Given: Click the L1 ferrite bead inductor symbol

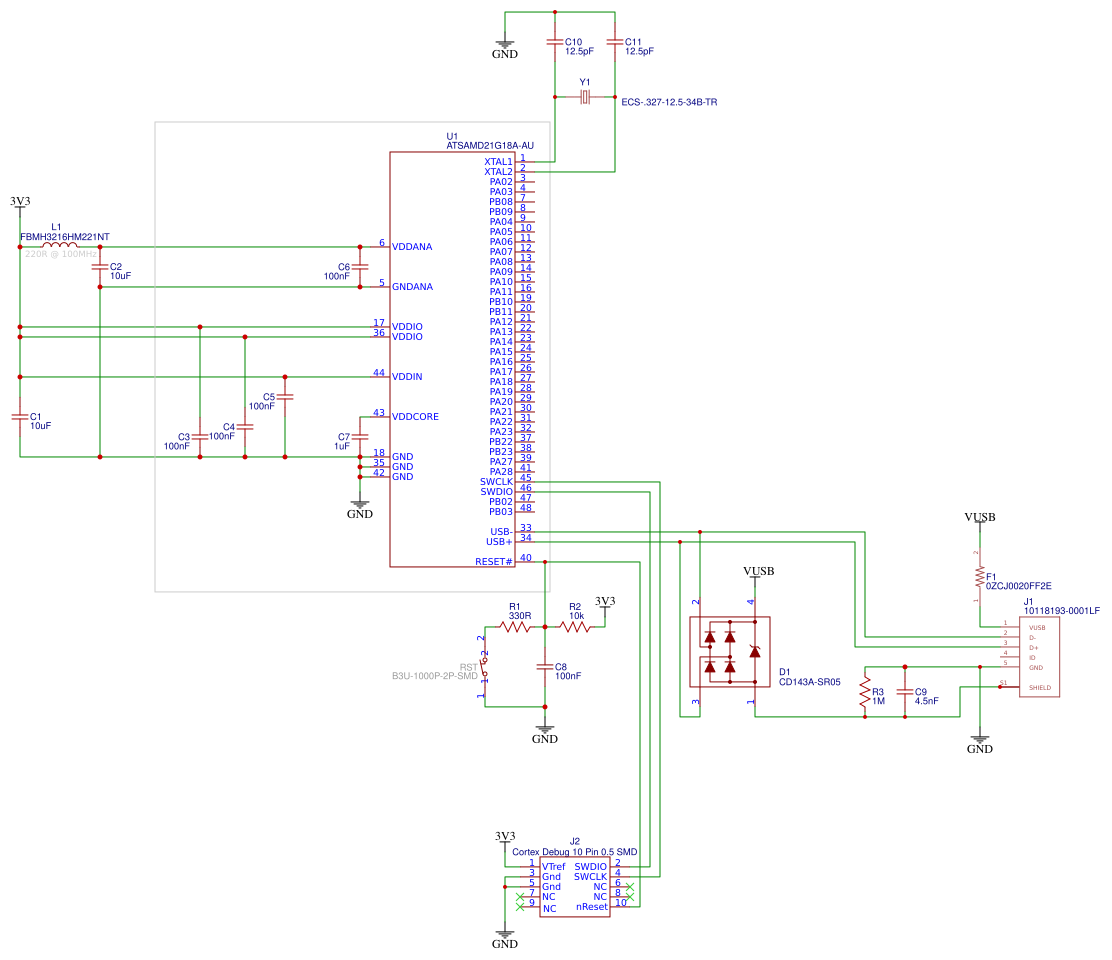Looking at the screenshot, I should coord(60,245).
